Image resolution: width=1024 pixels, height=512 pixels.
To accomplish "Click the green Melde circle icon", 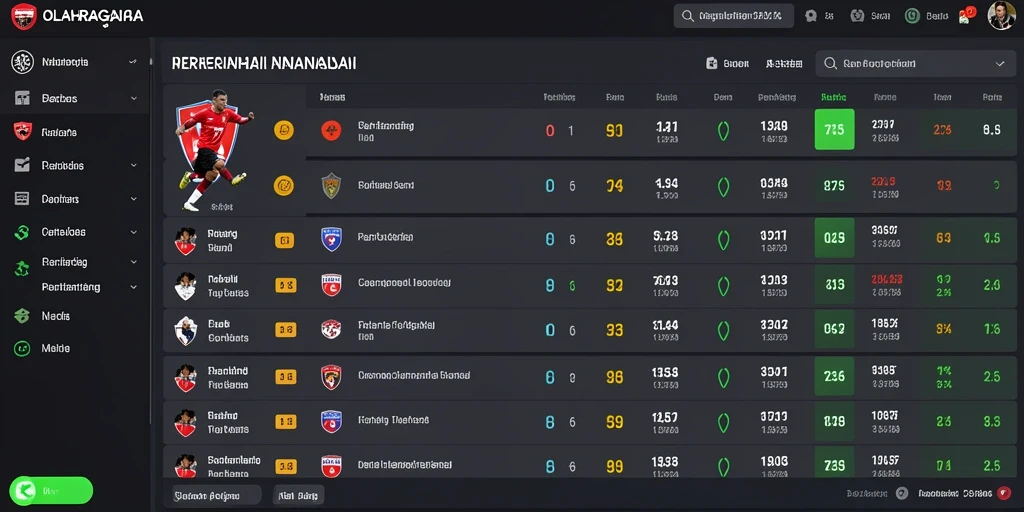I will (x=22, y=348).
